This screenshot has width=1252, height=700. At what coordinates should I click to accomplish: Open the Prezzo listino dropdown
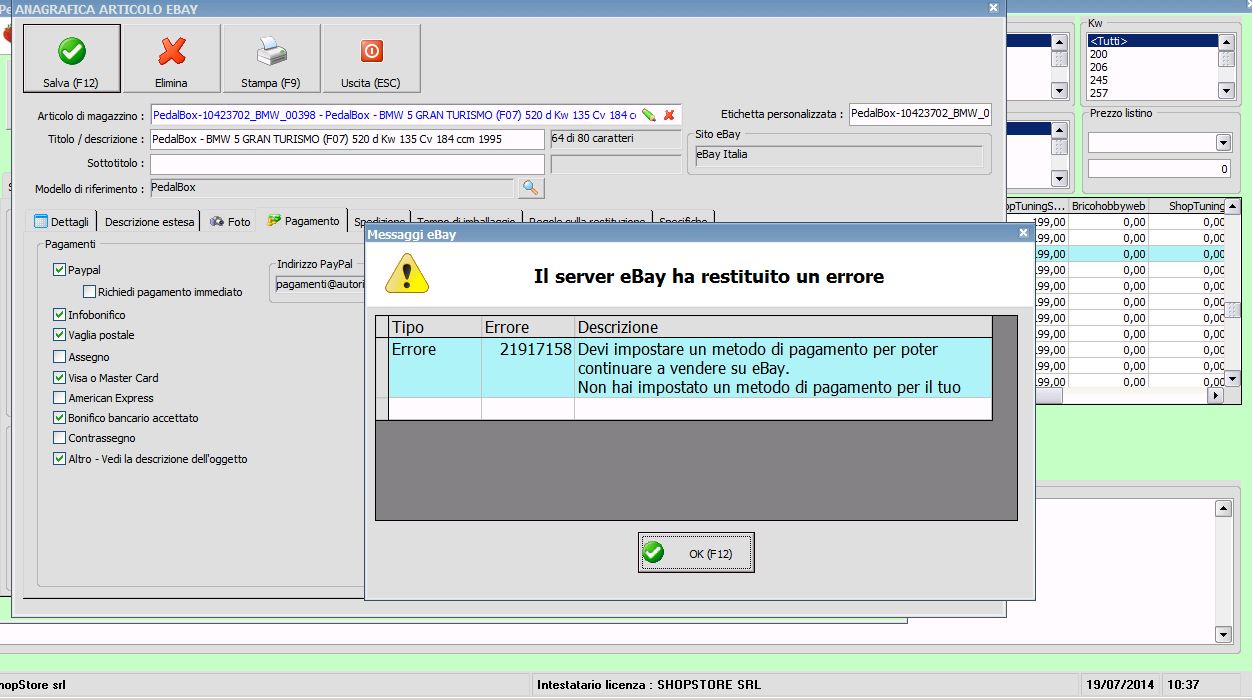click(x=1223, y=143)
